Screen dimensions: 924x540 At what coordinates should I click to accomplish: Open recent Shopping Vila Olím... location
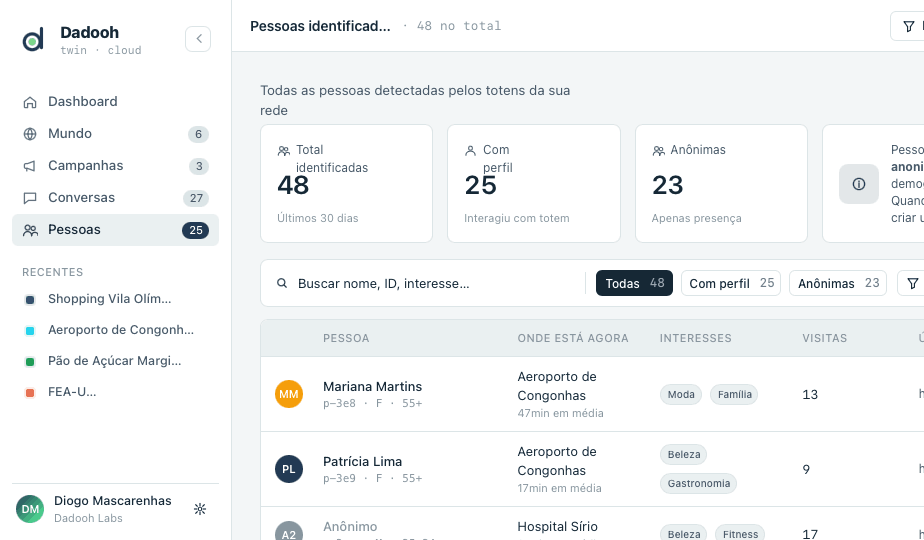116,299
